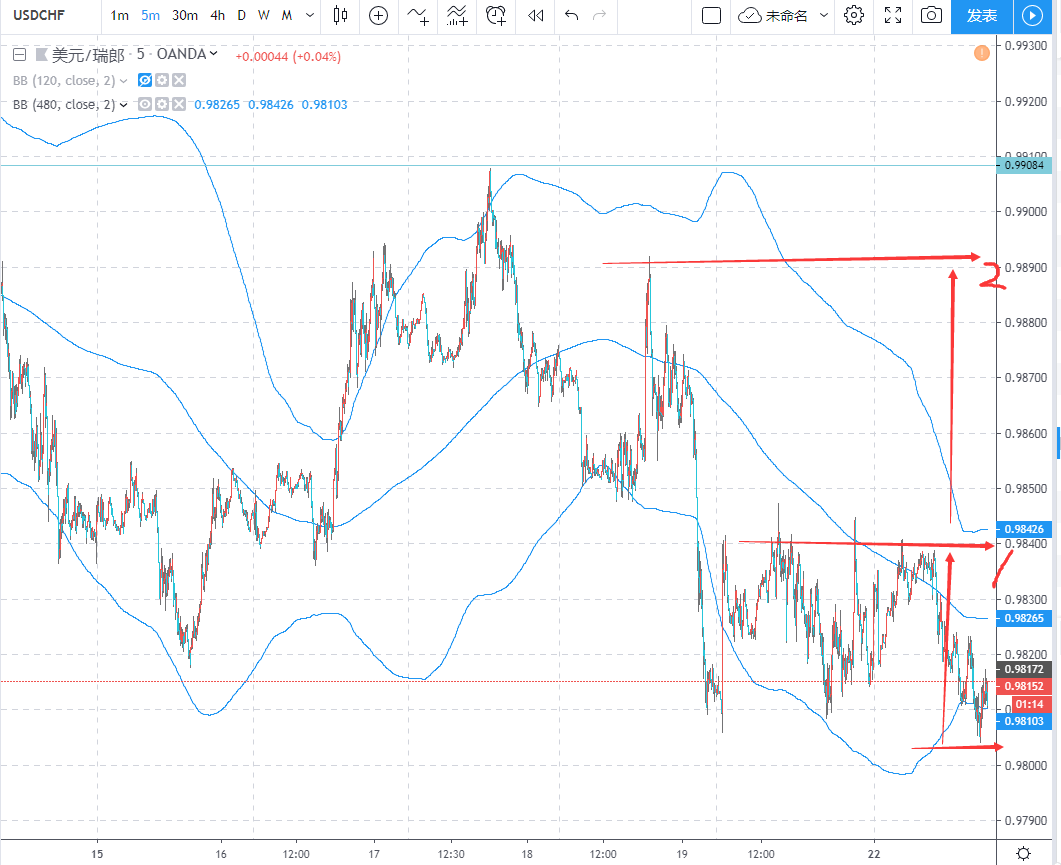The width and height of the screenshot is (1061, 865).
Task: Click the flag icon beside 美元/瑞郎
Action: coord(42,55)
